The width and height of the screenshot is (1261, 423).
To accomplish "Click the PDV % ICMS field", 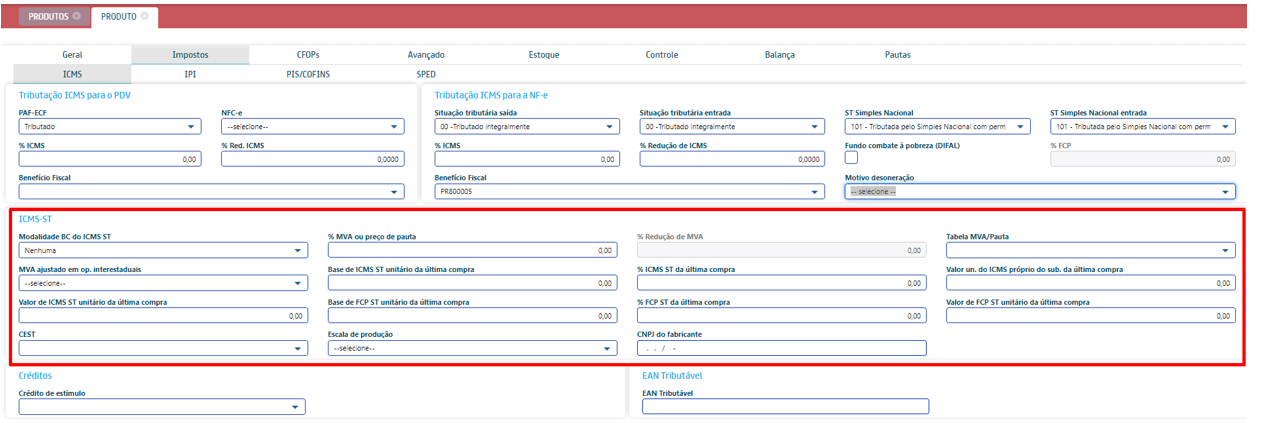I will 110,159.
